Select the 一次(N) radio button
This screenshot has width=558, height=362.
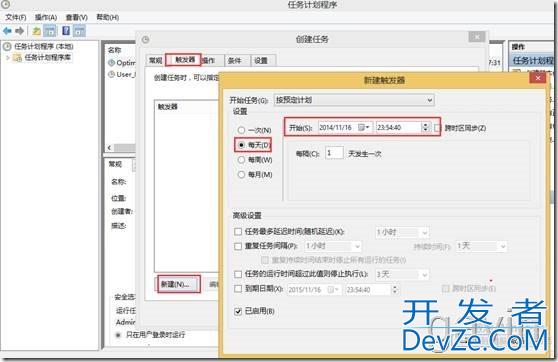pyautogui.click(x=241, y=130)
